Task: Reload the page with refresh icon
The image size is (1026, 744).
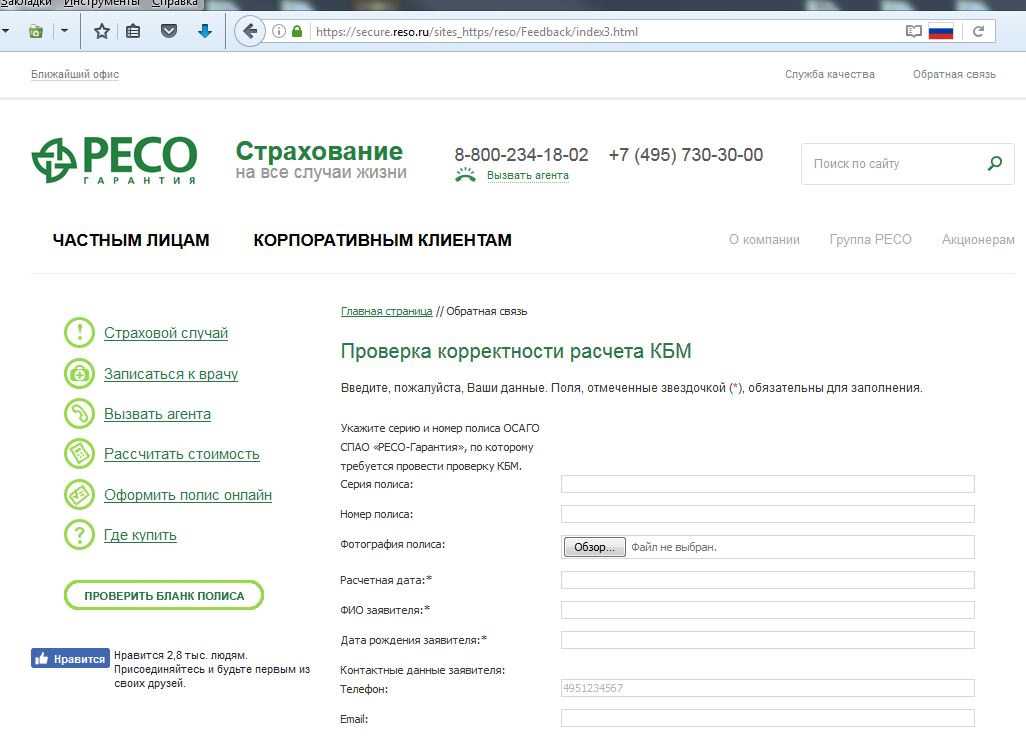Action: point(978,31)
